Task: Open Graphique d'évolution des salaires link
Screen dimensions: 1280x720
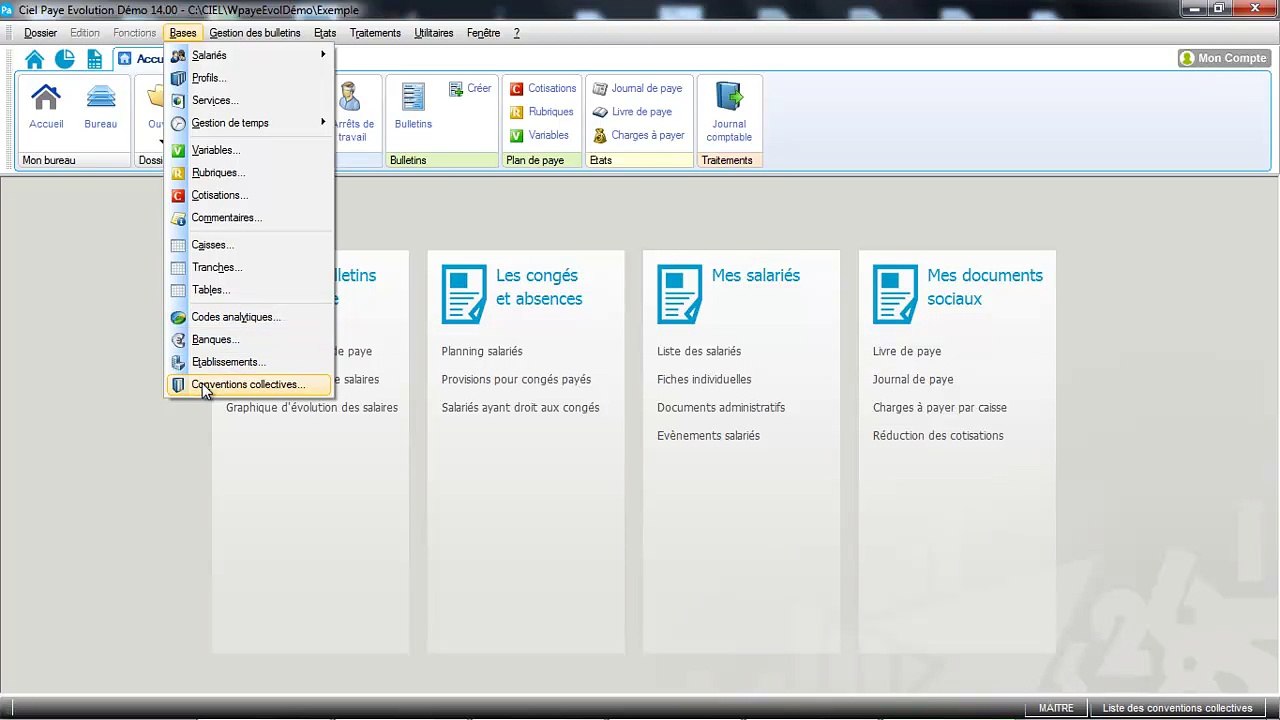Action: click(312, 407)
